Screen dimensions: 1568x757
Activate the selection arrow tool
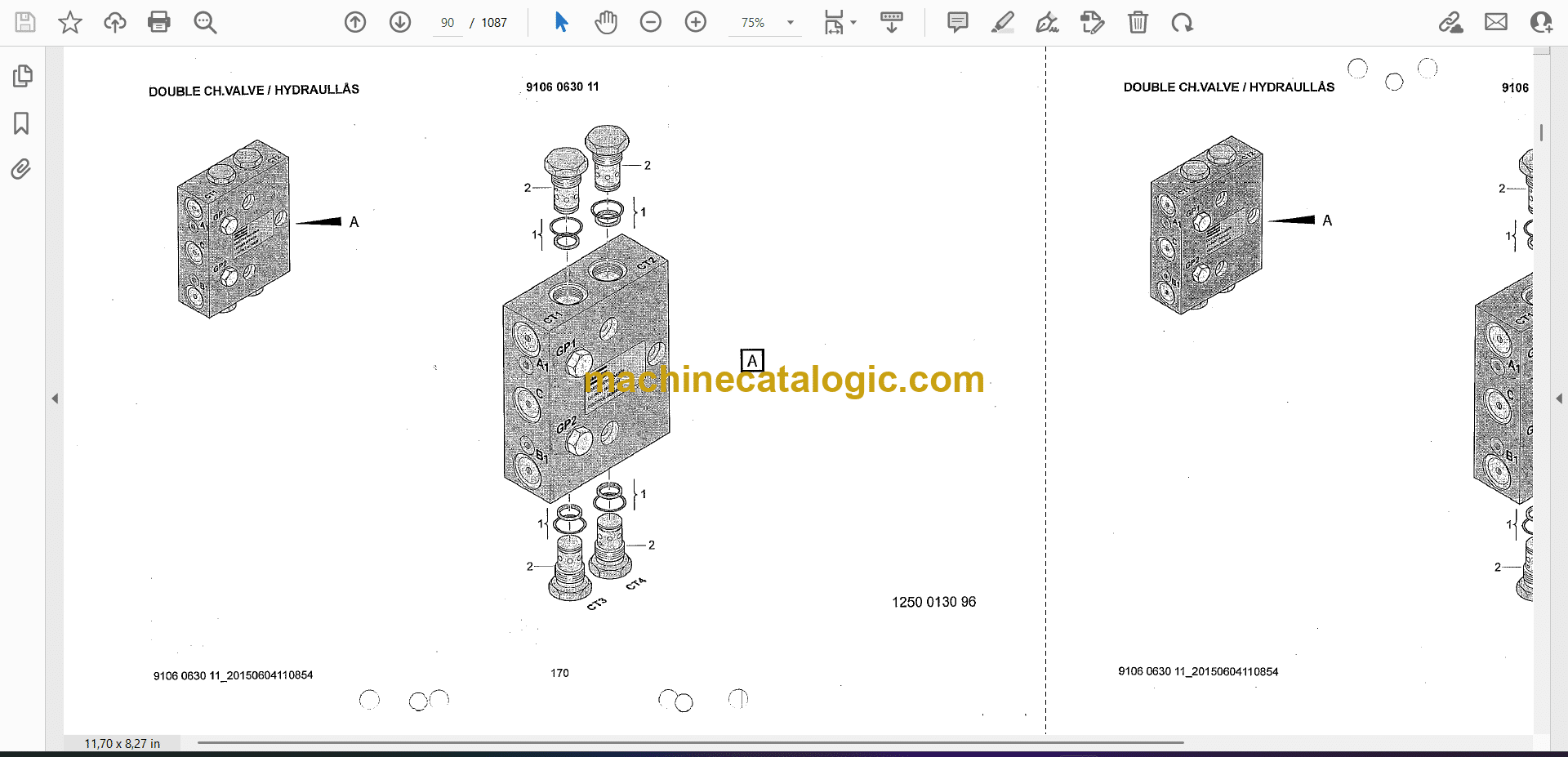tap(561, 22)
